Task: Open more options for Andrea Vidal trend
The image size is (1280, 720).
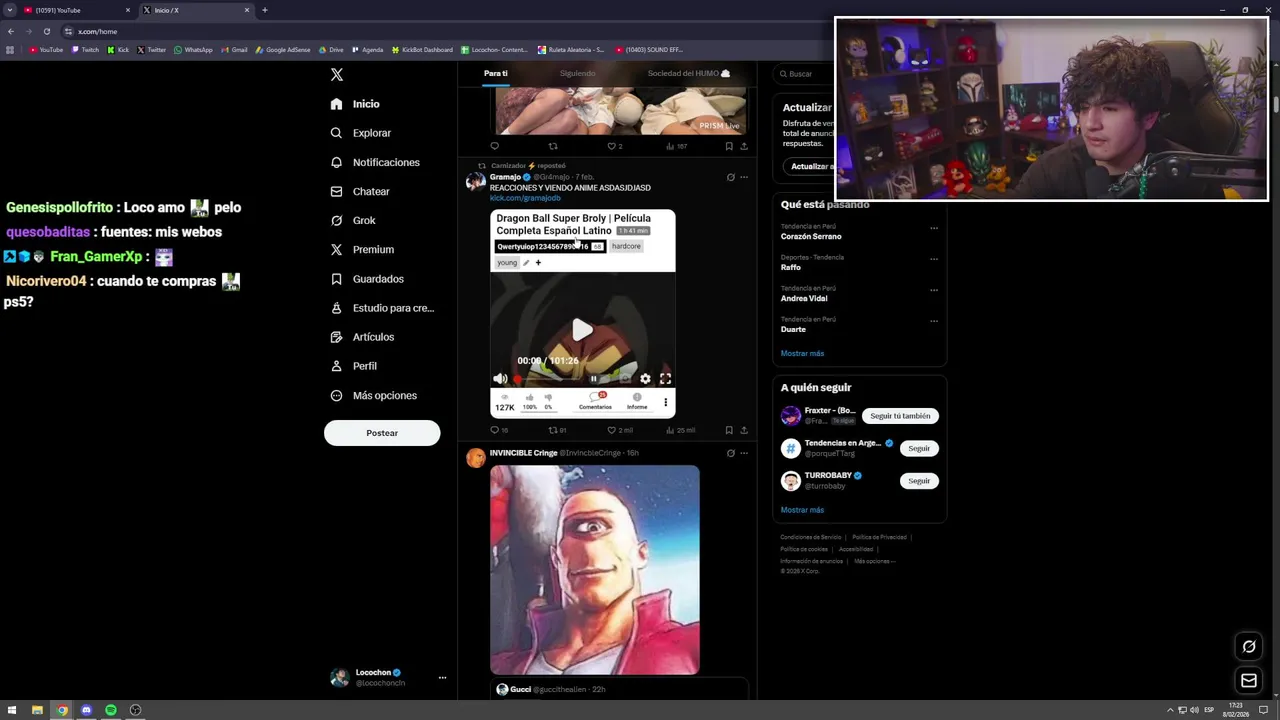Action: click(934, 290)
